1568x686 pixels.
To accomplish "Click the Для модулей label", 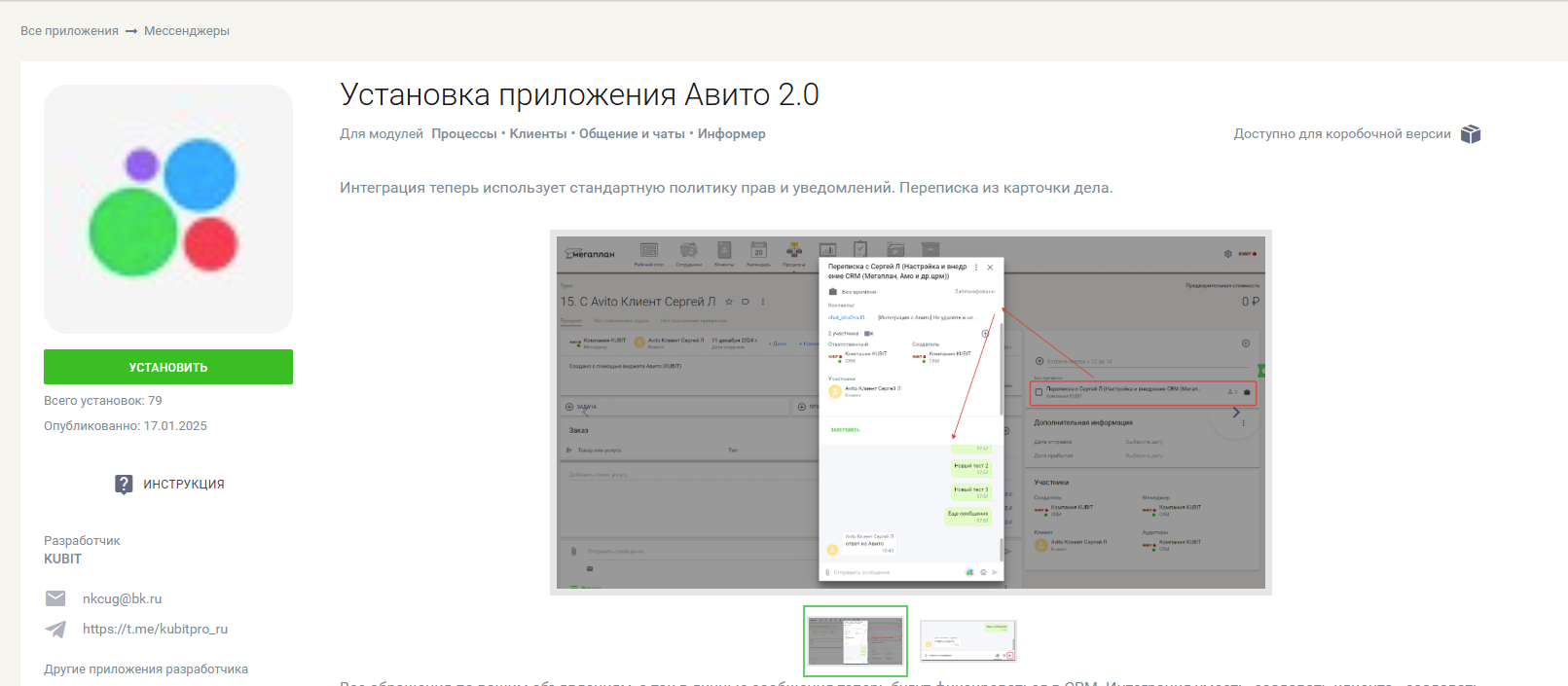I will click(x=382, y=134).
